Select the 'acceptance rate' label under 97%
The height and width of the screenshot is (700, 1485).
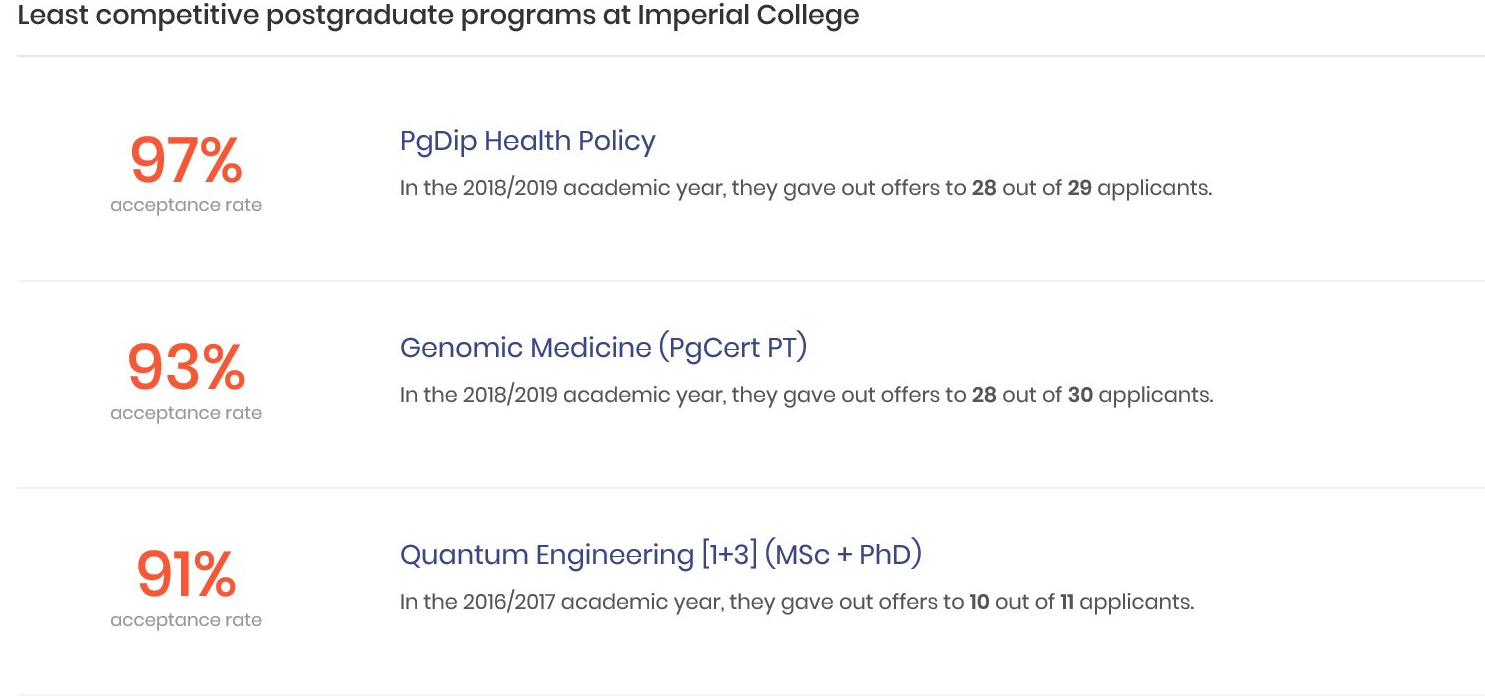point(186,205)
